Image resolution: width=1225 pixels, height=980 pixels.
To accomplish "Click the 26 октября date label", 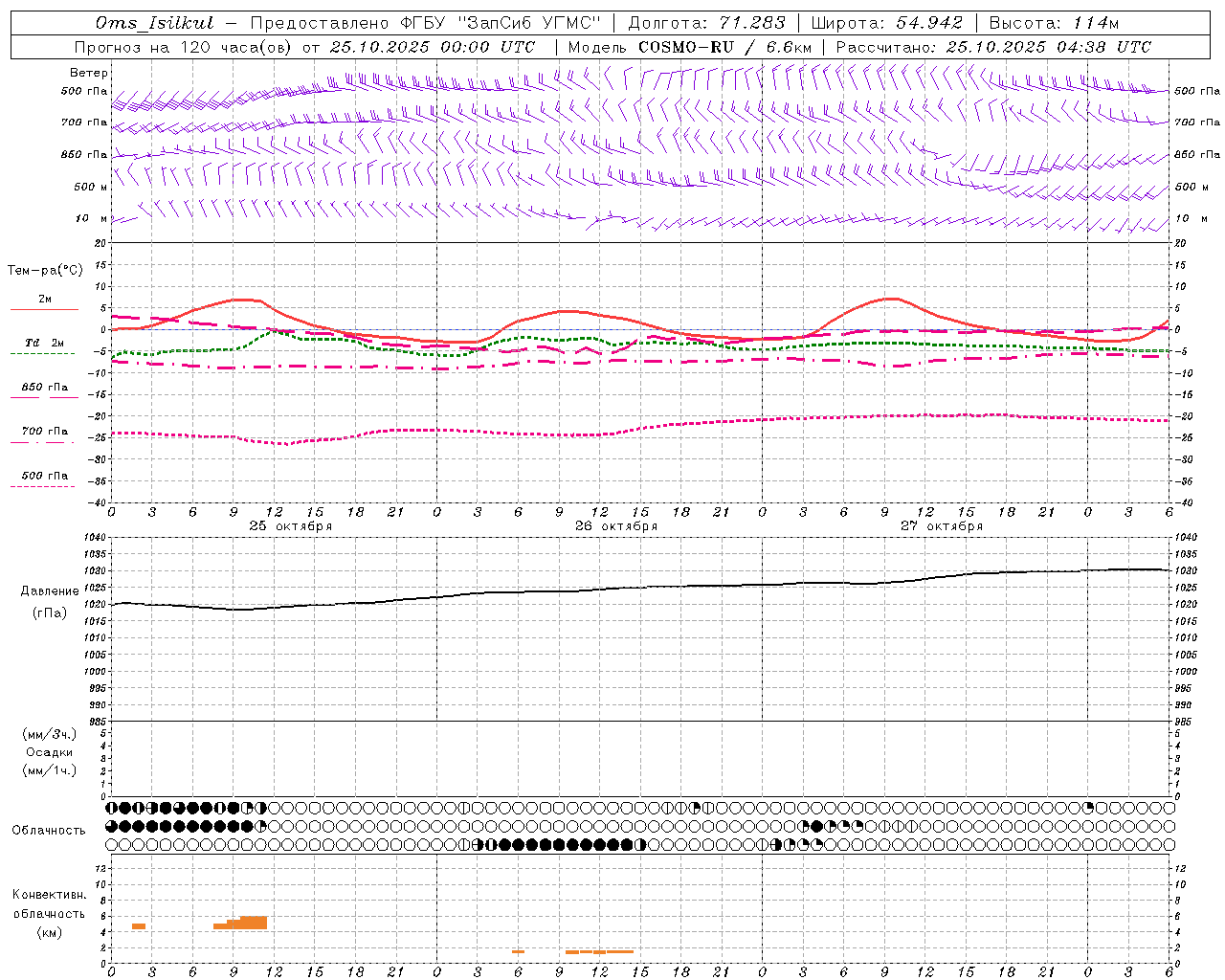I will pyautogui.click(x=616, y=526).
